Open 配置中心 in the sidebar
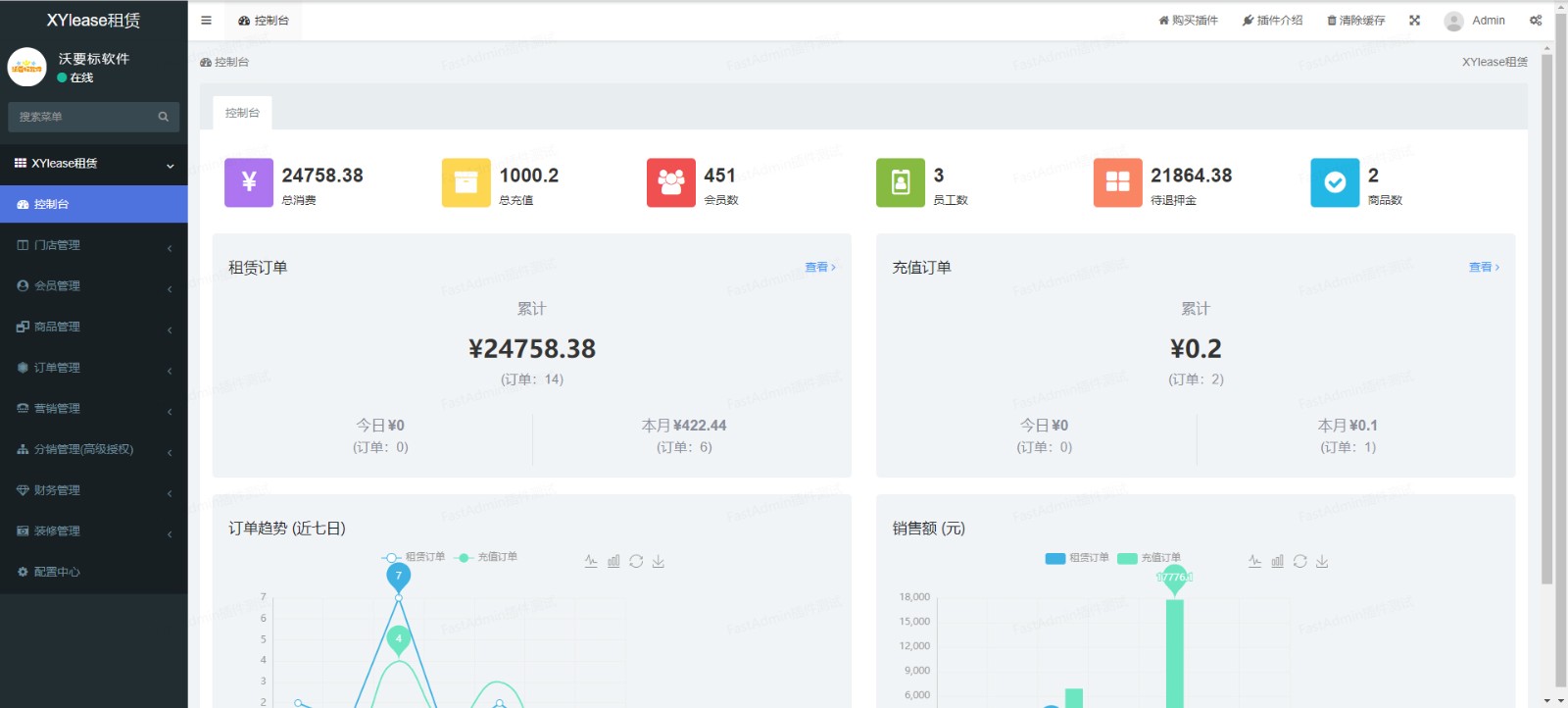 [57, 572]
